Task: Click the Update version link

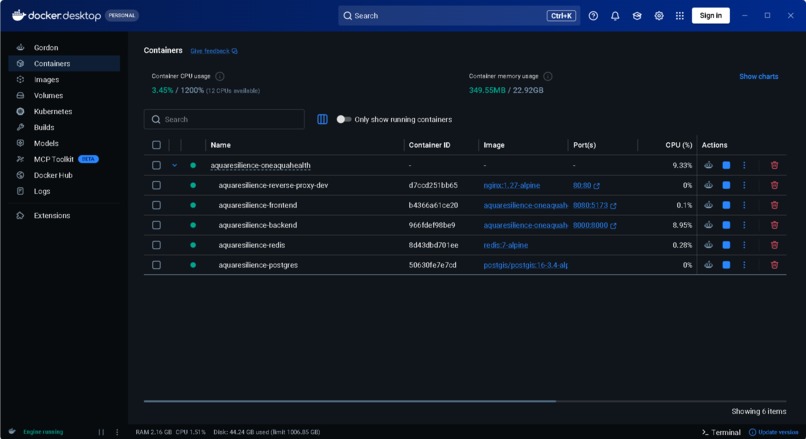Action: (x=774, y=432)
